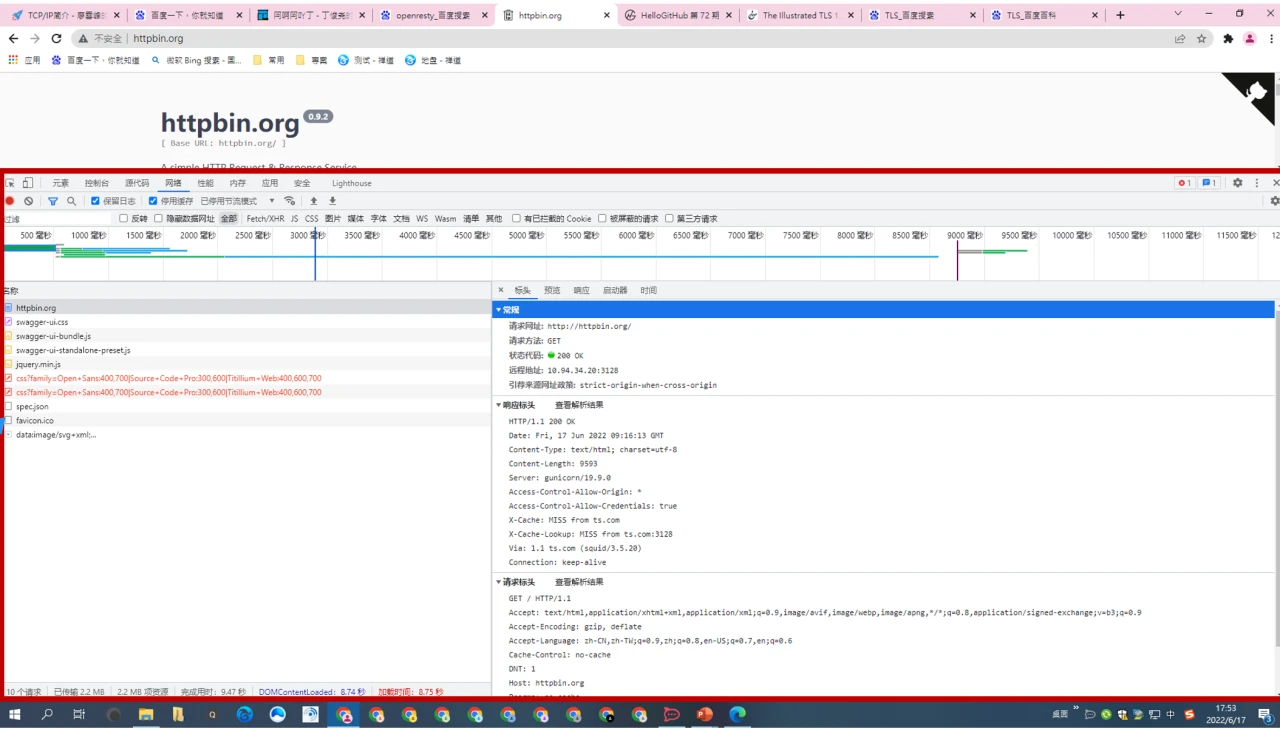The width and height of the screenshot is (1280, 729).
Task: Click the record network log button
Action: pos(10,201)
